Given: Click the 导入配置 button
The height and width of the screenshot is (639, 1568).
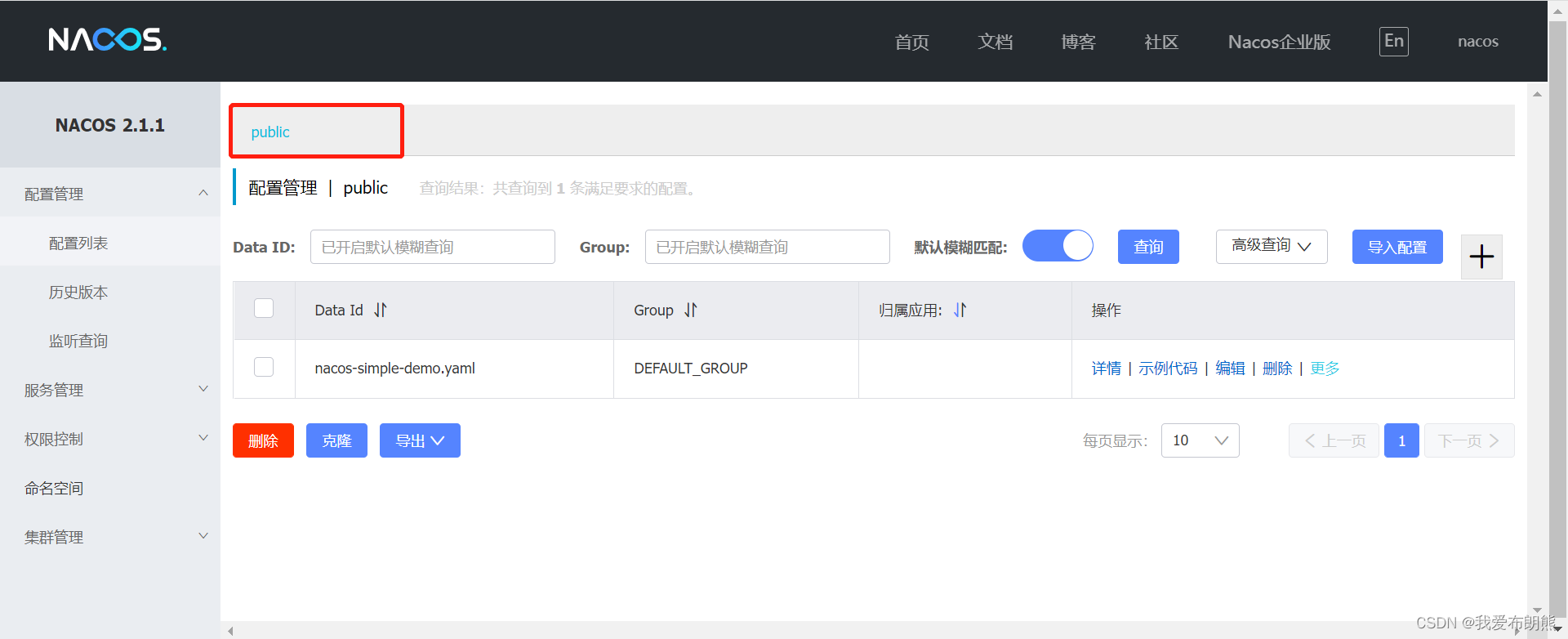Looking at the screenshot, I should tap(1397, 247).
